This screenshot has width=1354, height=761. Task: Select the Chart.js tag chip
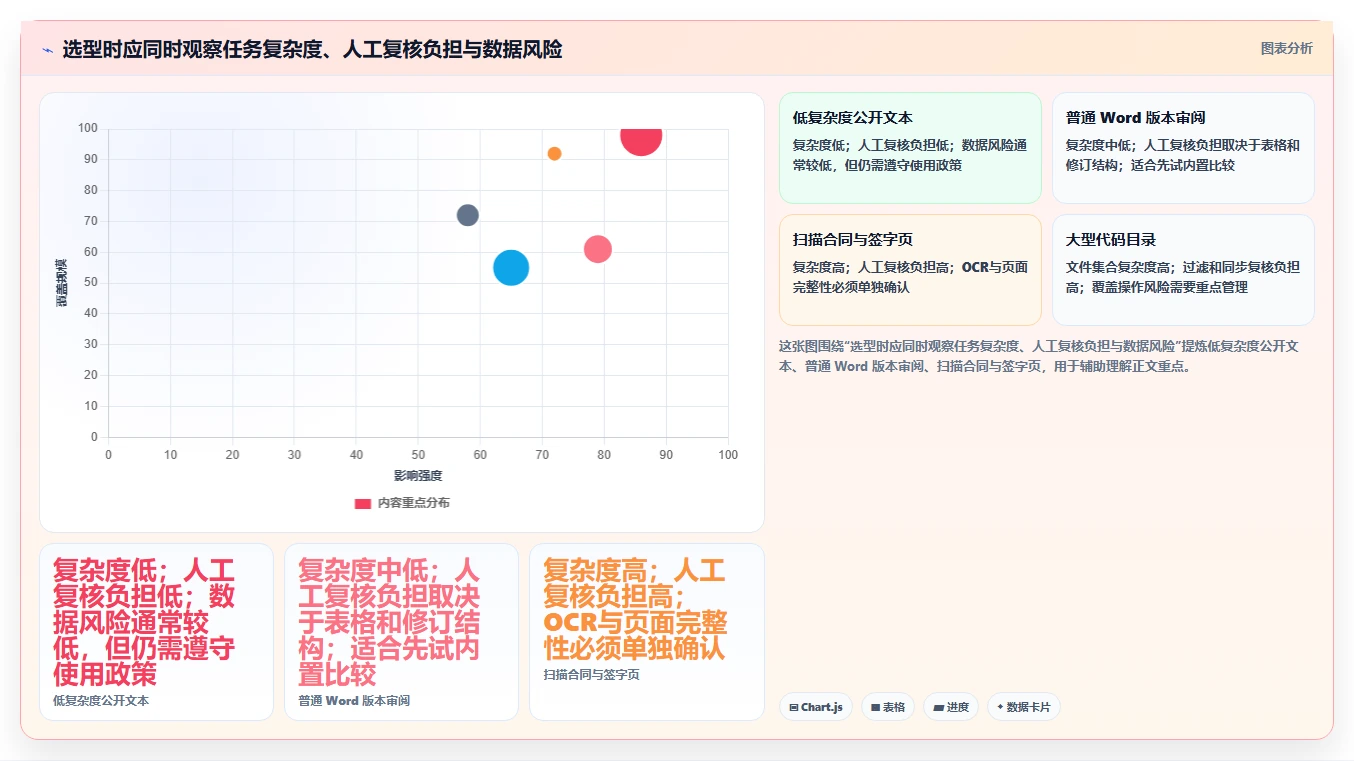(816, 707)
